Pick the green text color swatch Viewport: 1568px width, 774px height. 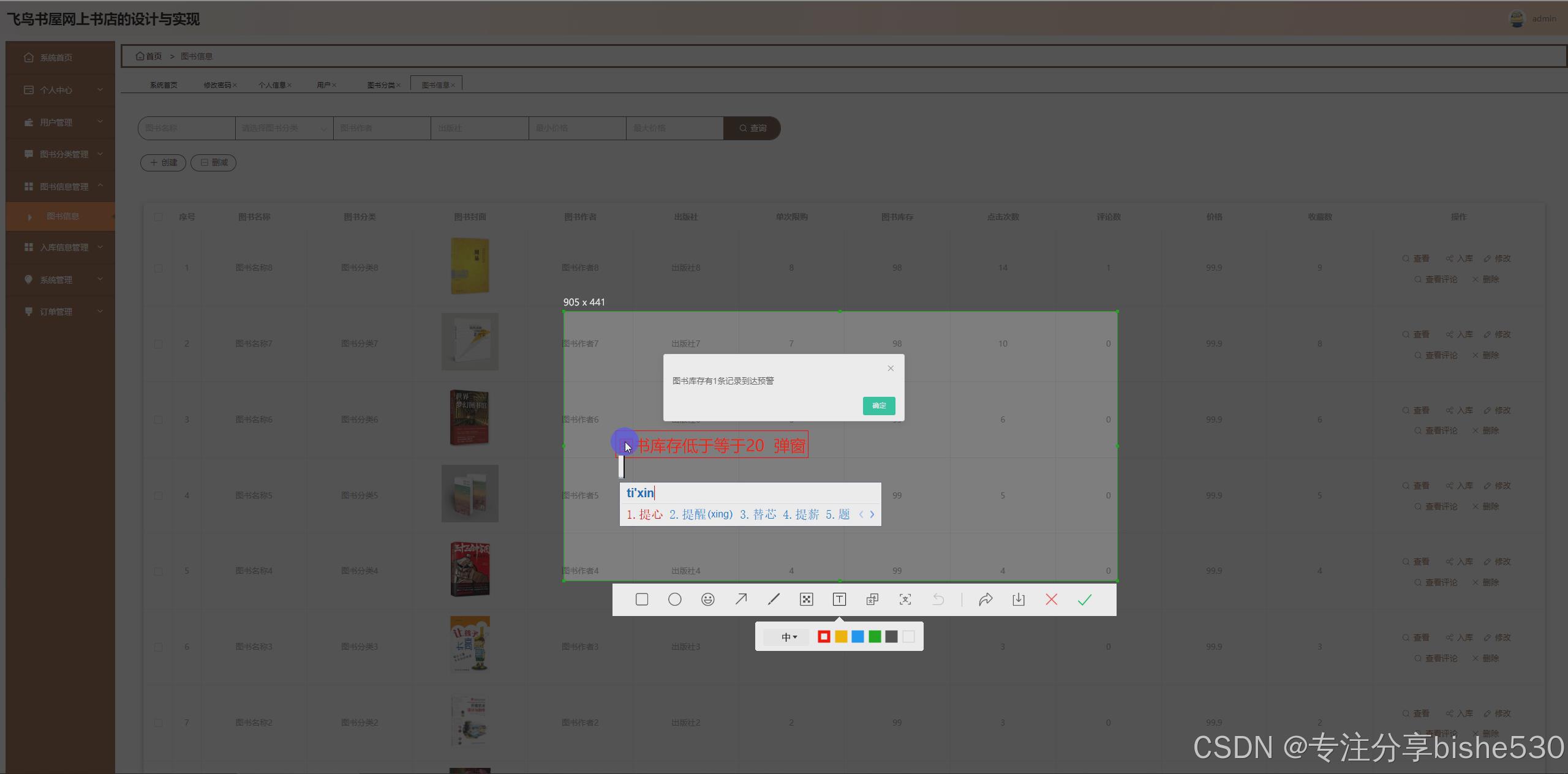875,637
